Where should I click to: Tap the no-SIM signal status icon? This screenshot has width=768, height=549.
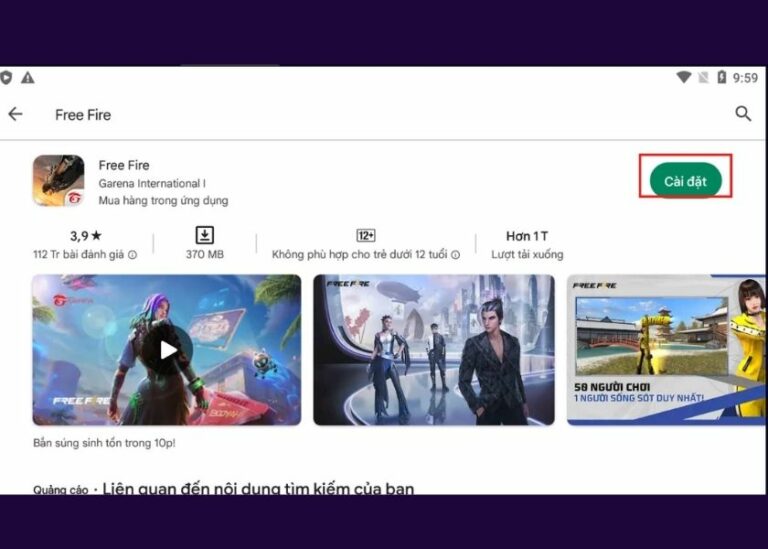tap(703, 77)
